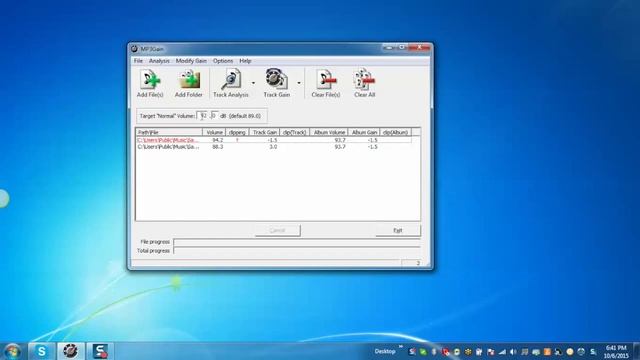Apply Track Gain via toolbar icon
This screenshot has width=640, height=360.
pos(277,83)
